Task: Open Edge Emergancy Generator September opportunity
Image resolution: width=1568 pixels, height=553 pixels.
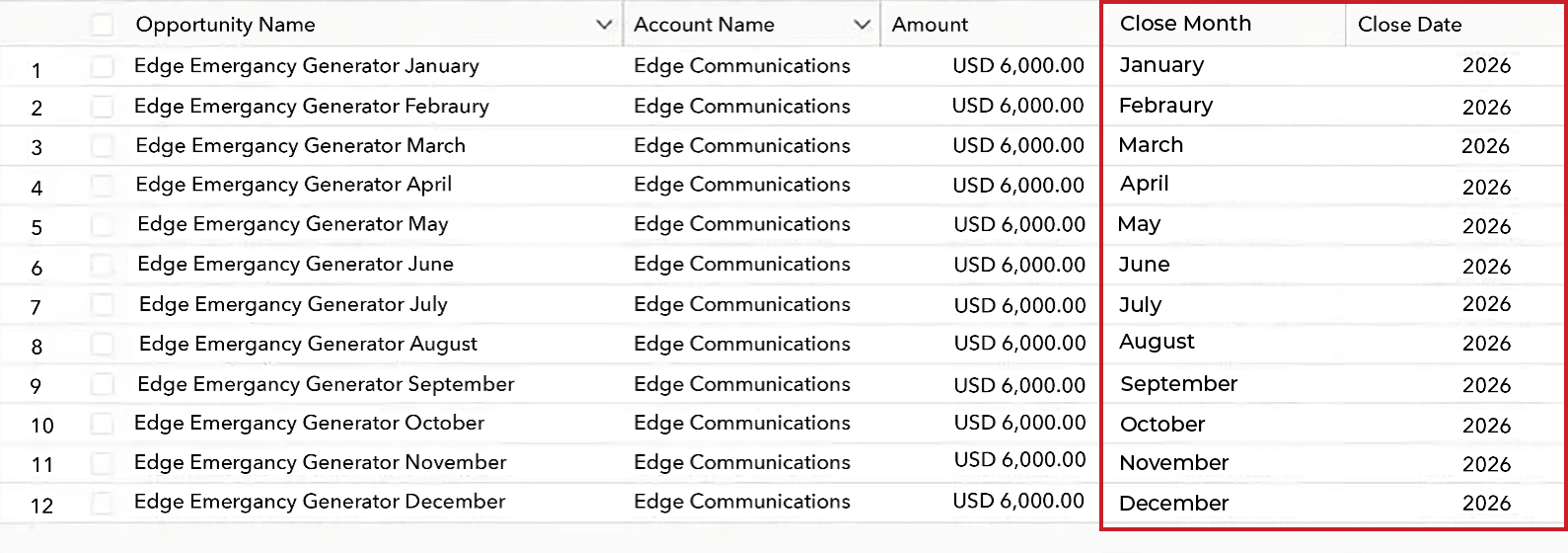Action: (326, 384)
